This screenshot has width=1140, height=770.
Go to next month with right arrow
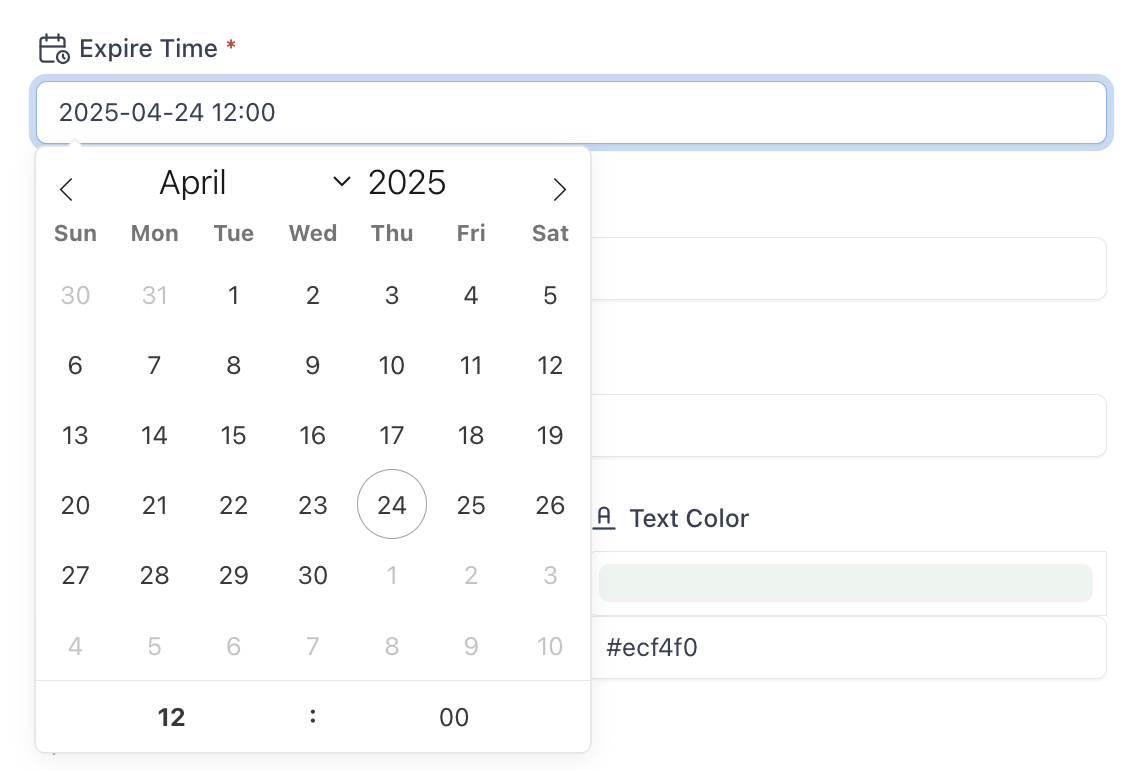tap(559, 189)
